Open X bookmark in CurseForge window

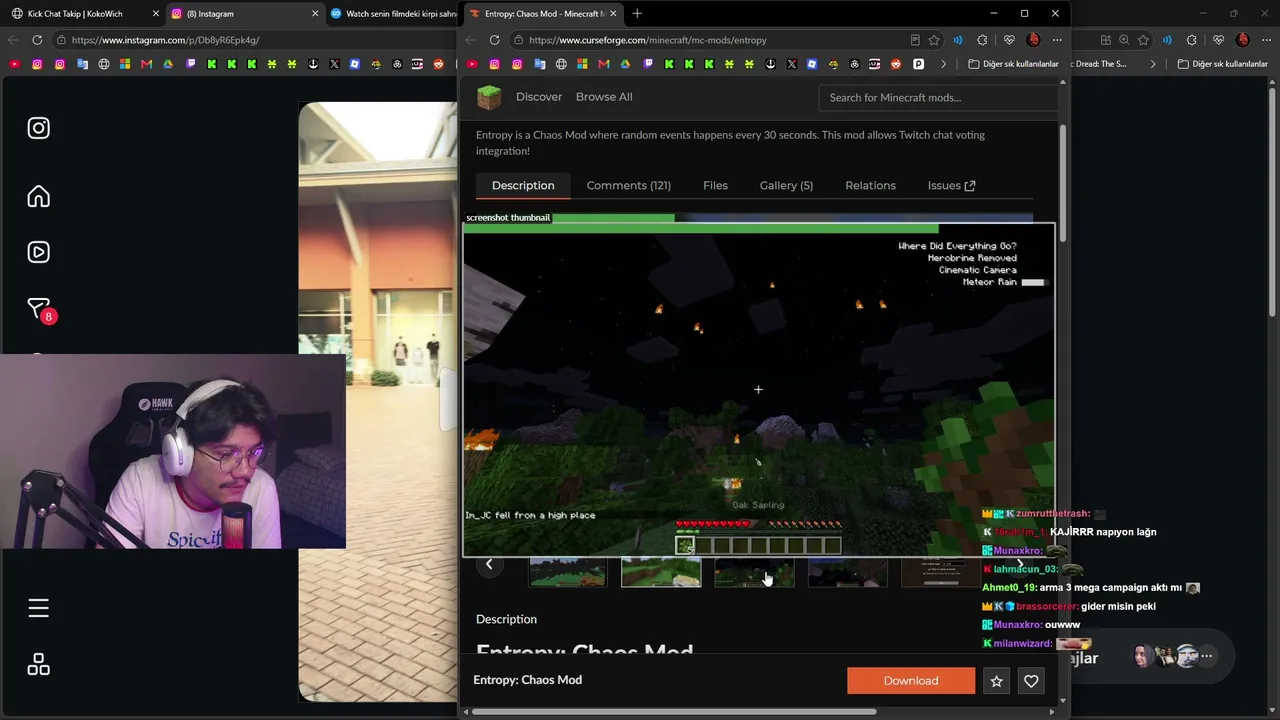point(792,64)
